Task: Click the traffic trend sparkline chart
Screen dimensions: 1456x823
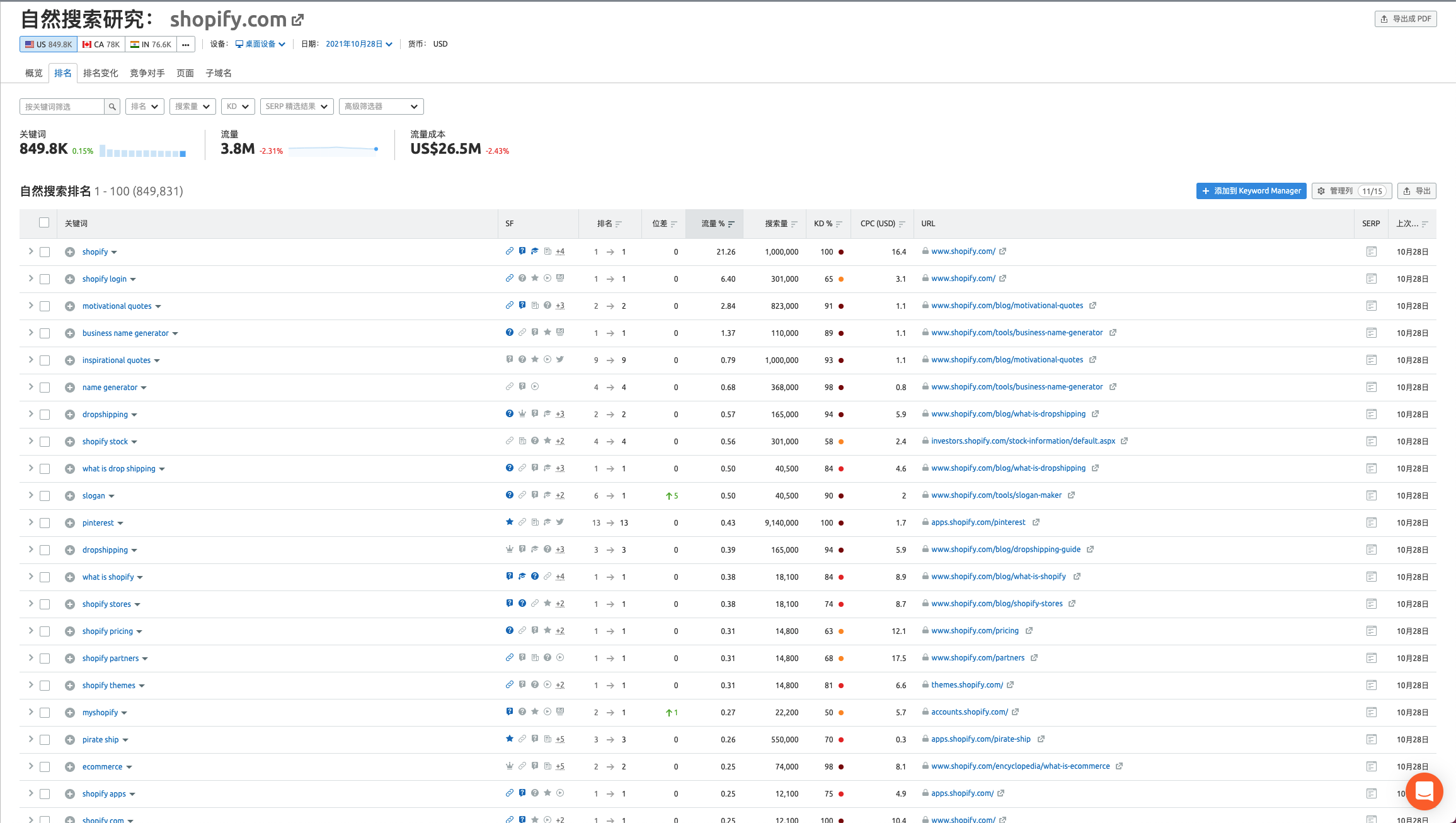Action: coord(333,150)
